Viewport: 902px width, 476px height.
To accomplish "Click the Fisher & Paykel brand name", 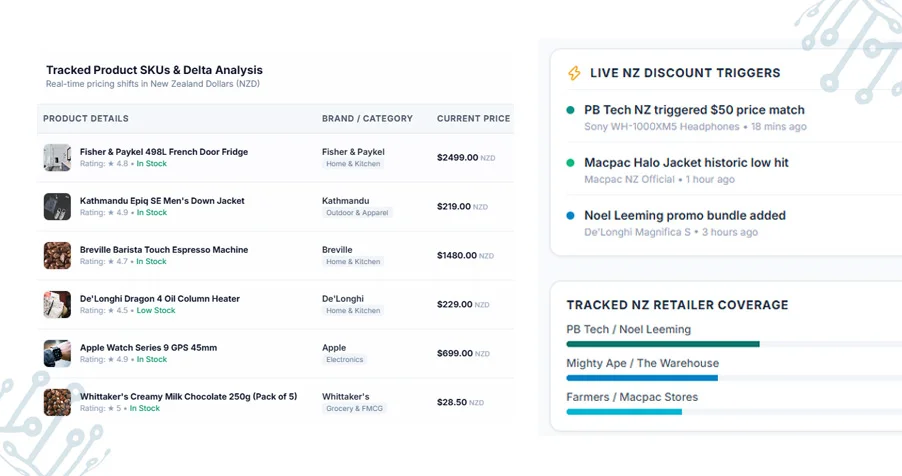I will (353, 152).
